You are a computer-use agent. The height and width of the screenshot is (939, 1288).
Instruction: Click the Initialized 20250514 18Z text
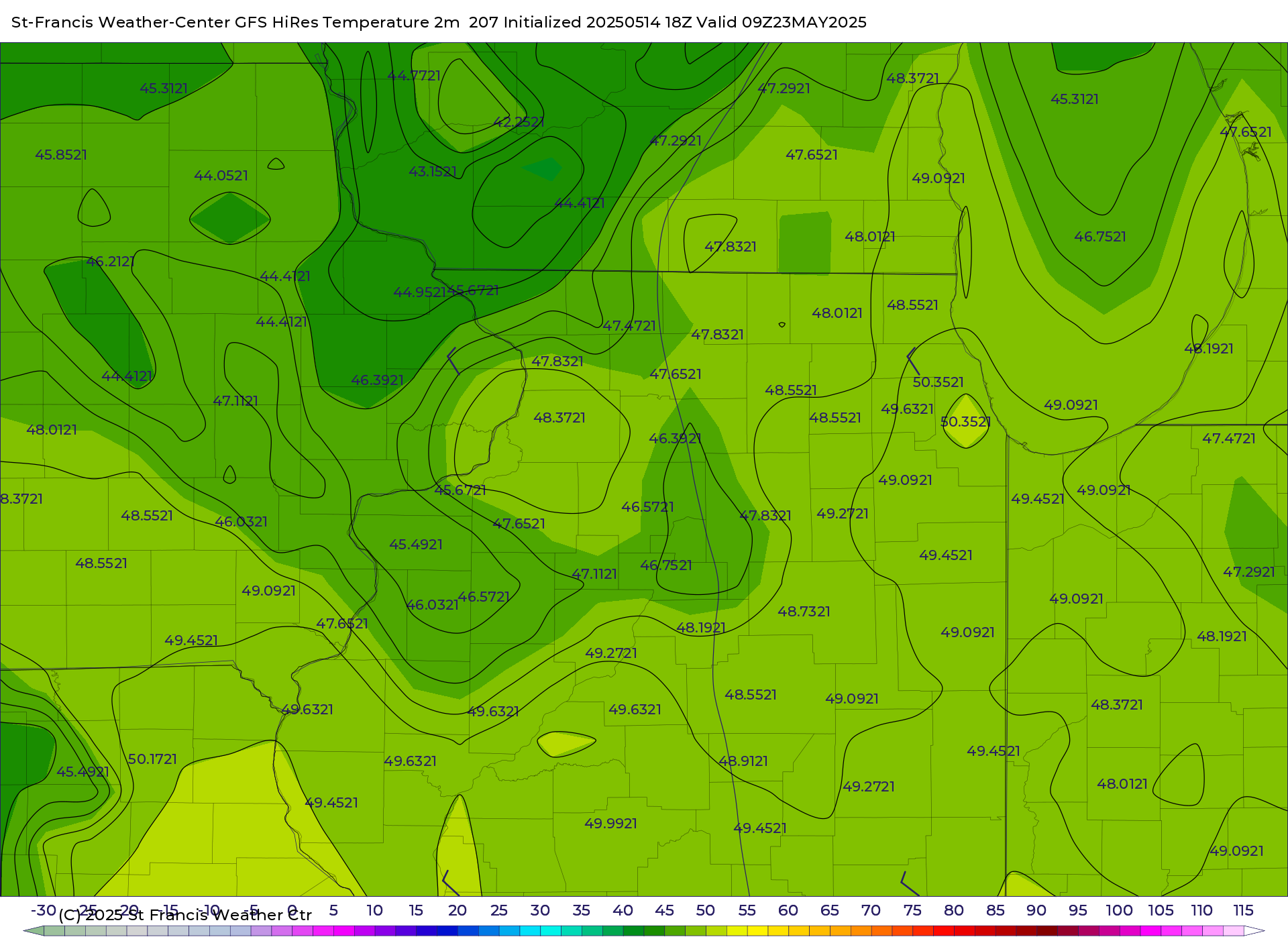pyautogui.click(x=598, y=22)
